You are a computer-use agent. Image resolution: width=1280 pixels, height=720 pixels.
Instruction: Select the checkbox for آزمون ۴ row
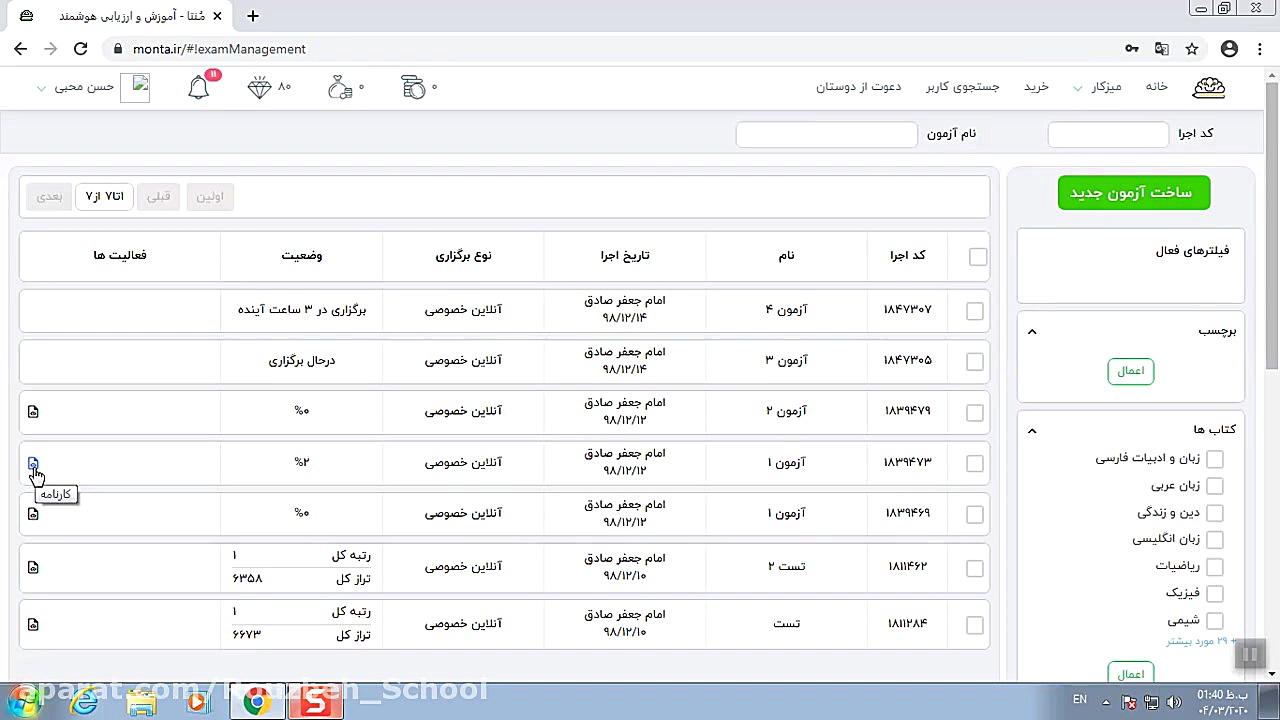(974, 311)
